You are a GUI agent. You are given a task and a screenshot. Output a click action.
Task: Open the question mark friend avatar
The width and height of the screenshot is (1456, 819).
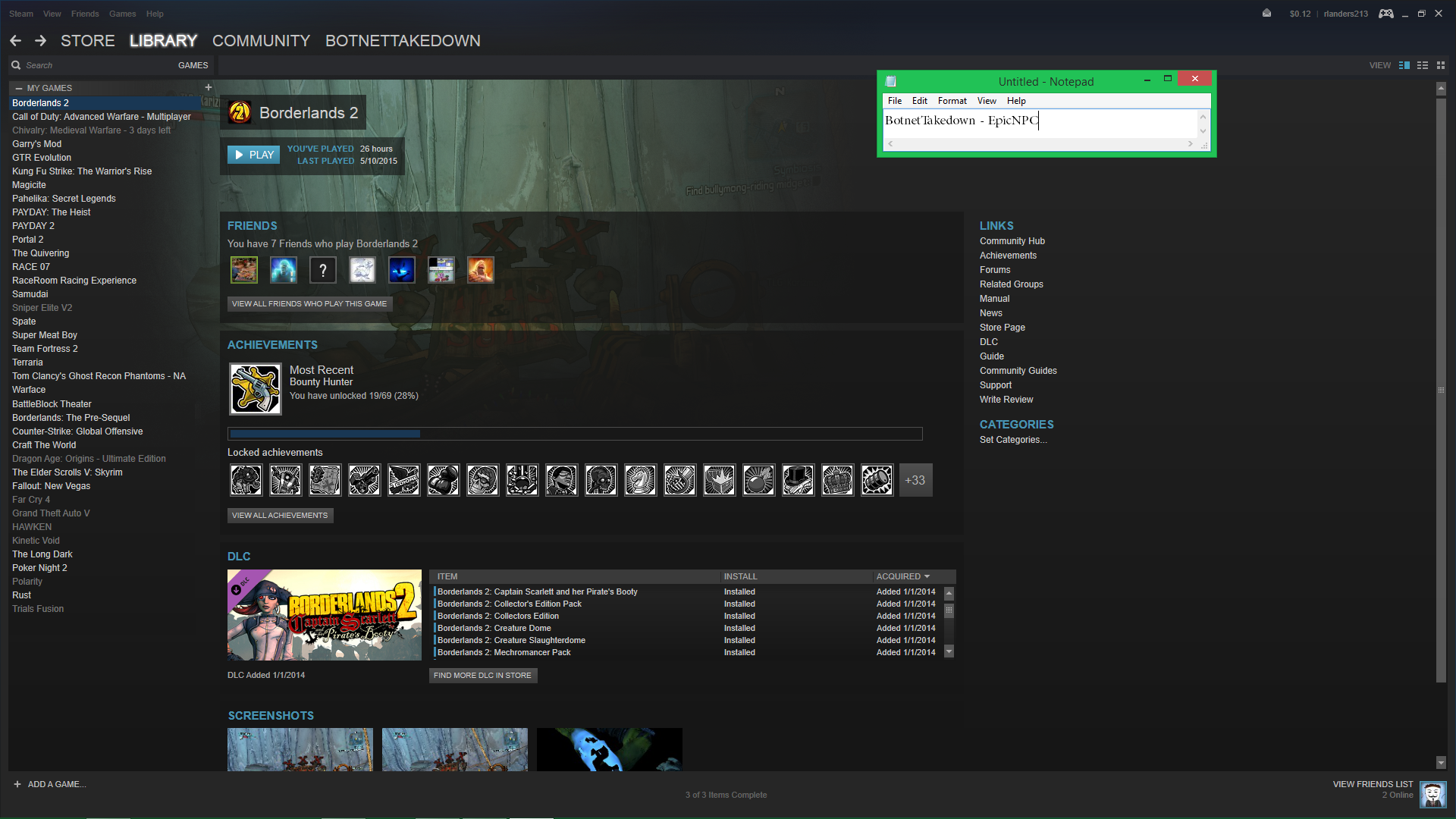pyautogui.click(x=323, y=270)
